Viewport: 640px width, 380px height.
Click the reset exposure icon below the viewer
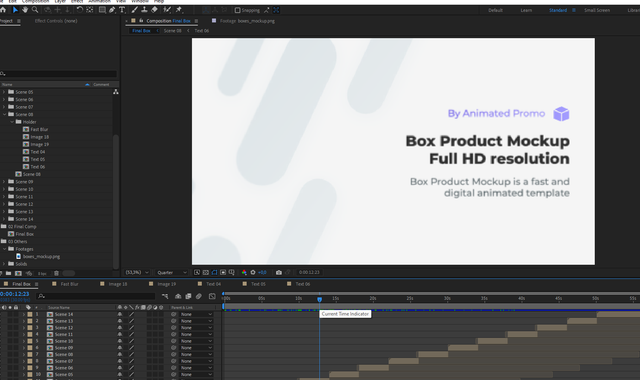coord(253,272)
